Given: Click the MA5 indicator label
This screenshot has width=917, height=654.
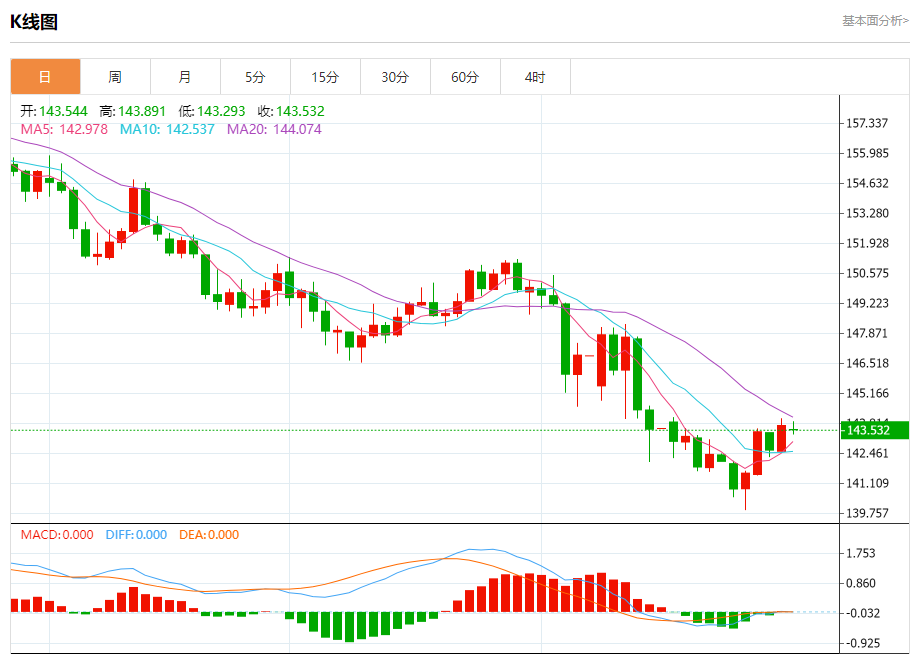Looking at the screenshot, I should pos(64,129).
